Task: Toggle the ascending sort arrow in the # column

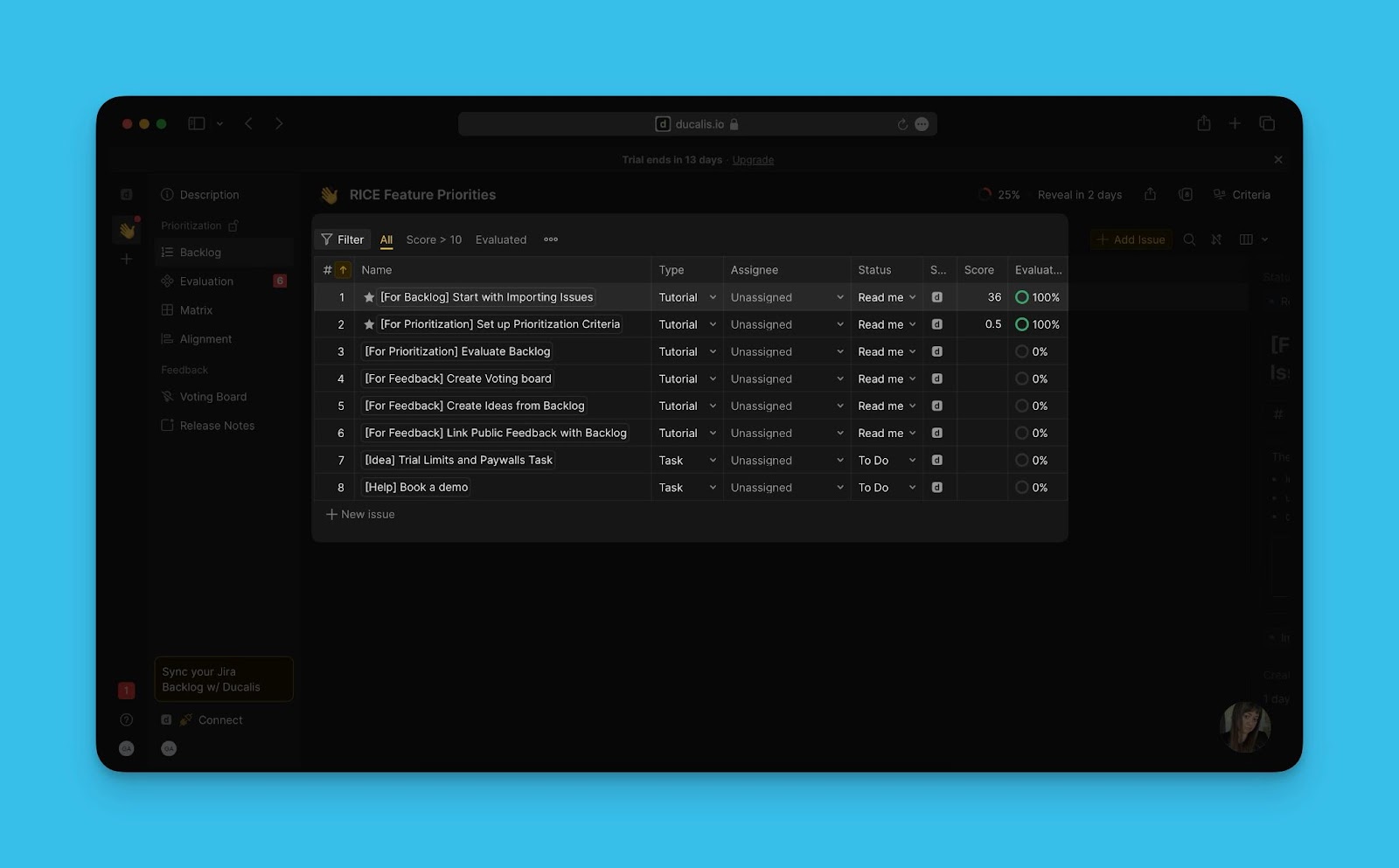Action: 344,269
